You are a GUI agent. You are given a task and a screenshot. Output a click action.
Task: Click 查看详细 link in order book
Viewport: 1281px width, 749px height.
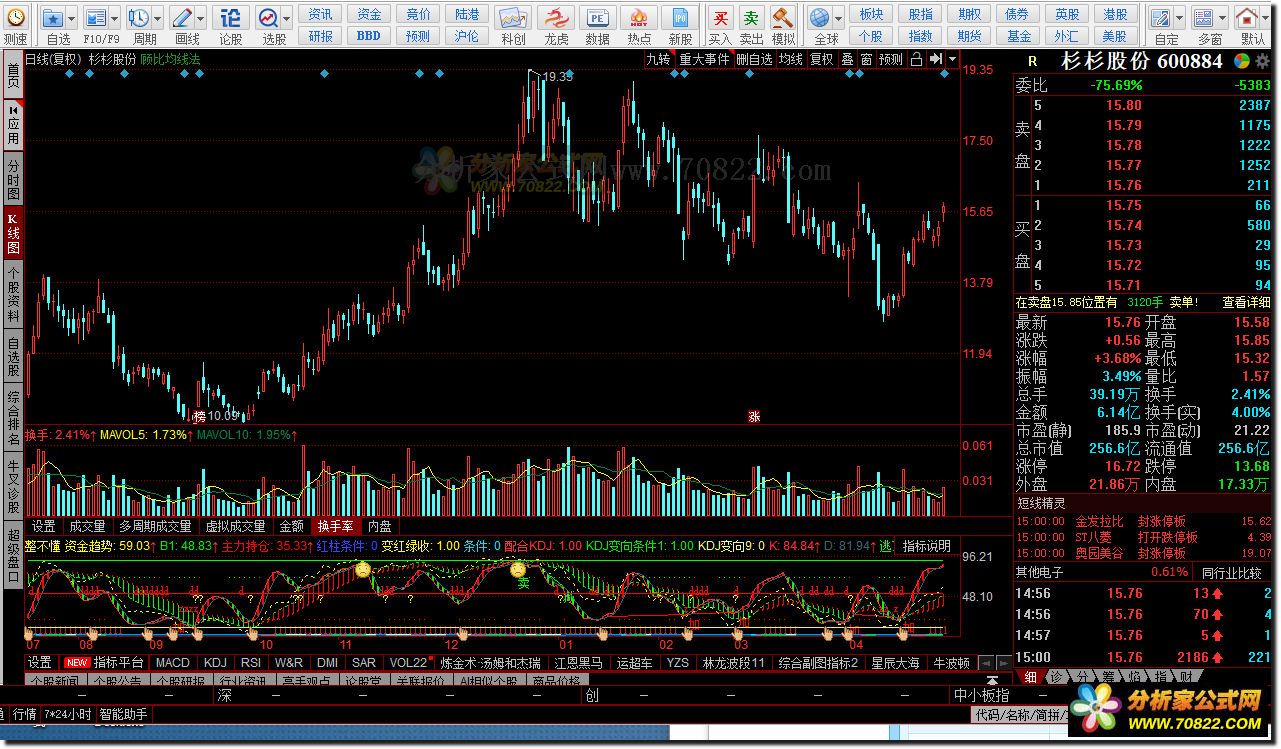point(1246,302)
